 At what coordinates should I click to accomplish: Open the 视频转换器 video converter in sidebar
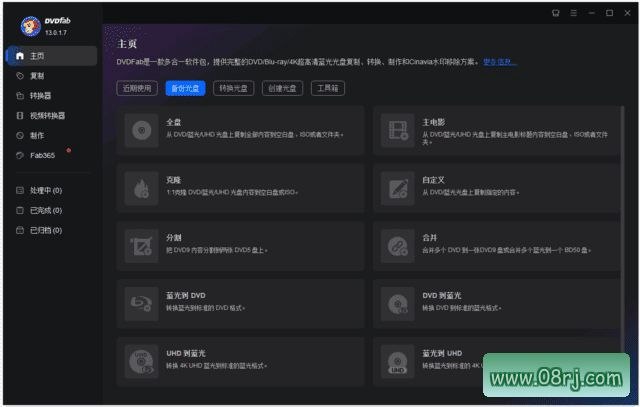click(51, 116)
